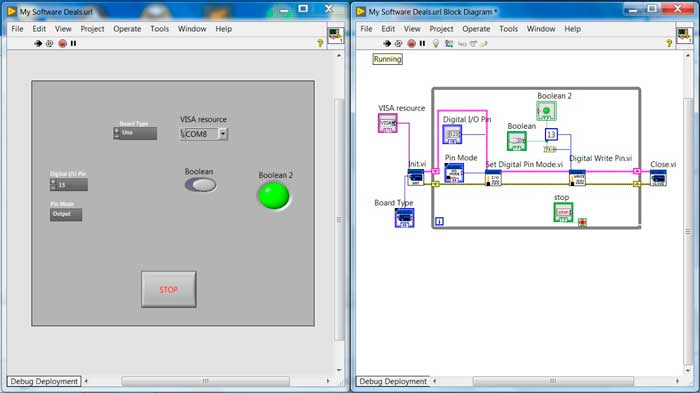This screenshot has height=393, width=700.
Task: Click the VI icon pane in Block Diagram window
Action: (684, 35)
